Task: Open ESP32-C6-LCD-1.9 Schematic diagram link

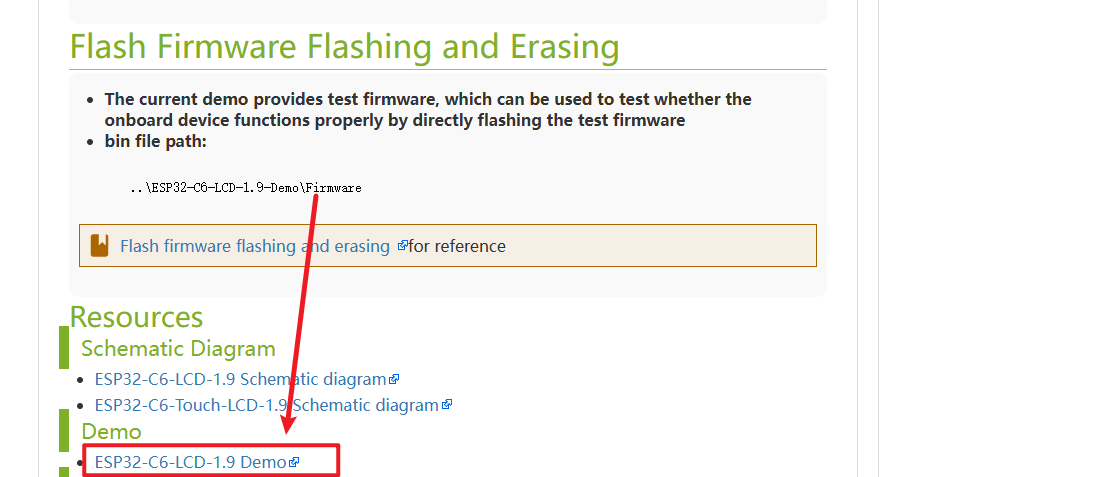Action: coord(240,379)
